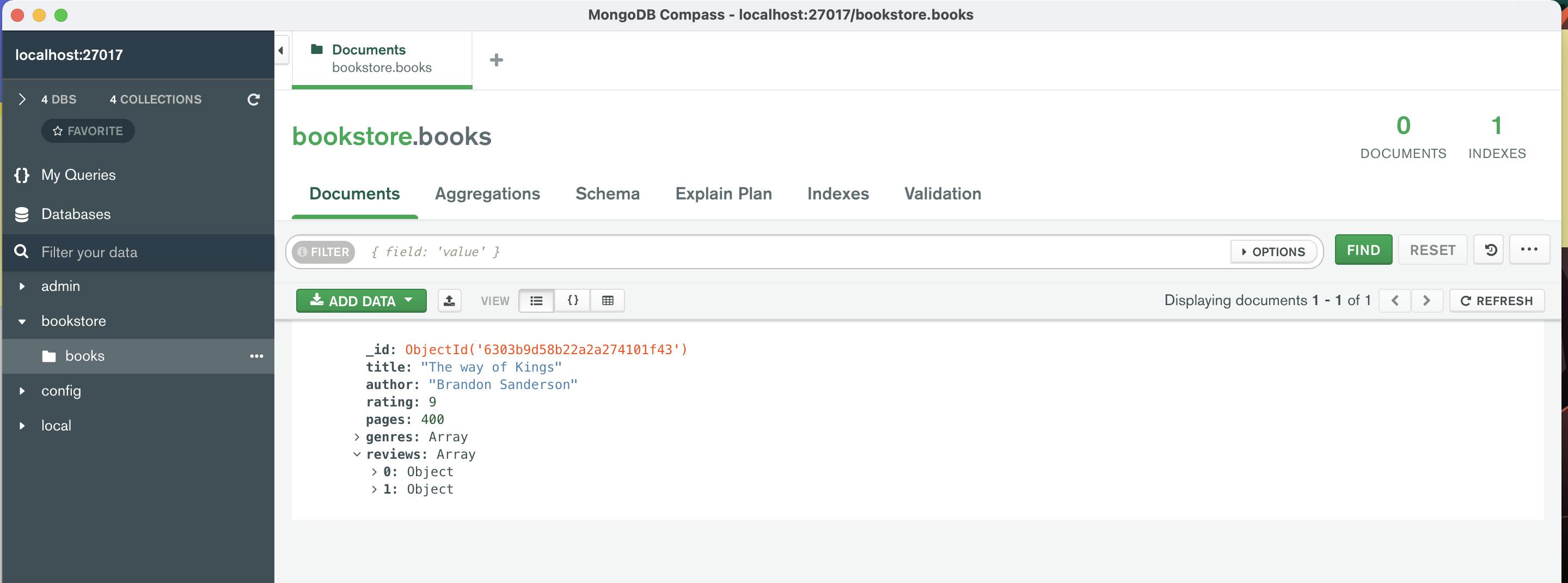Open a new tab with plus icon
This screenshot has width=1568, height=583.
(496, 60)
